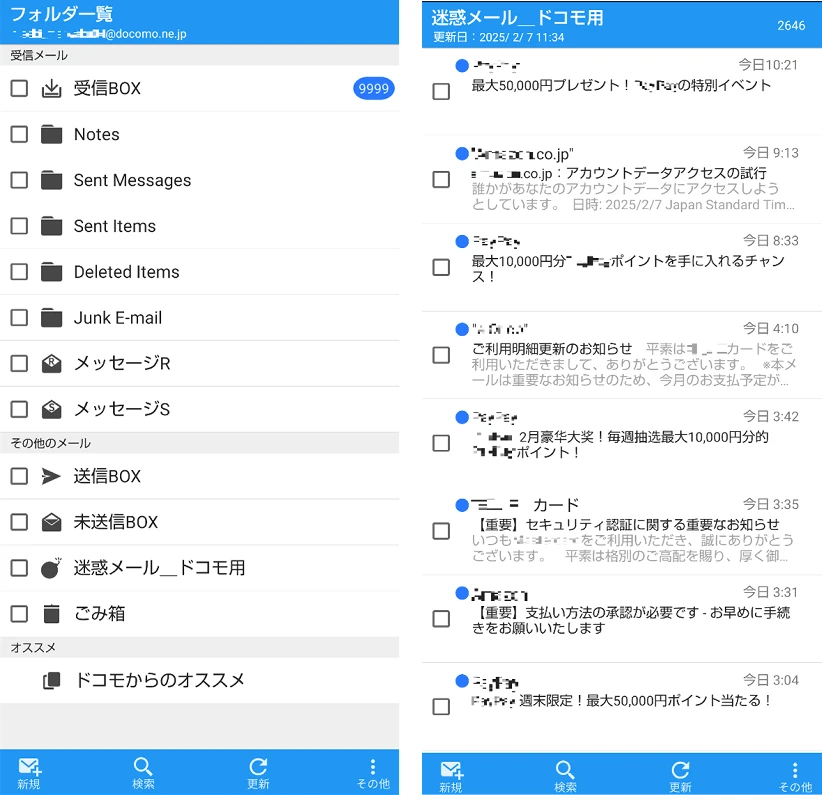Viewport: 822px width, 795px height.
Task: Open mail 最大50,000円プレゼント
Action: (x=622, y=92)
